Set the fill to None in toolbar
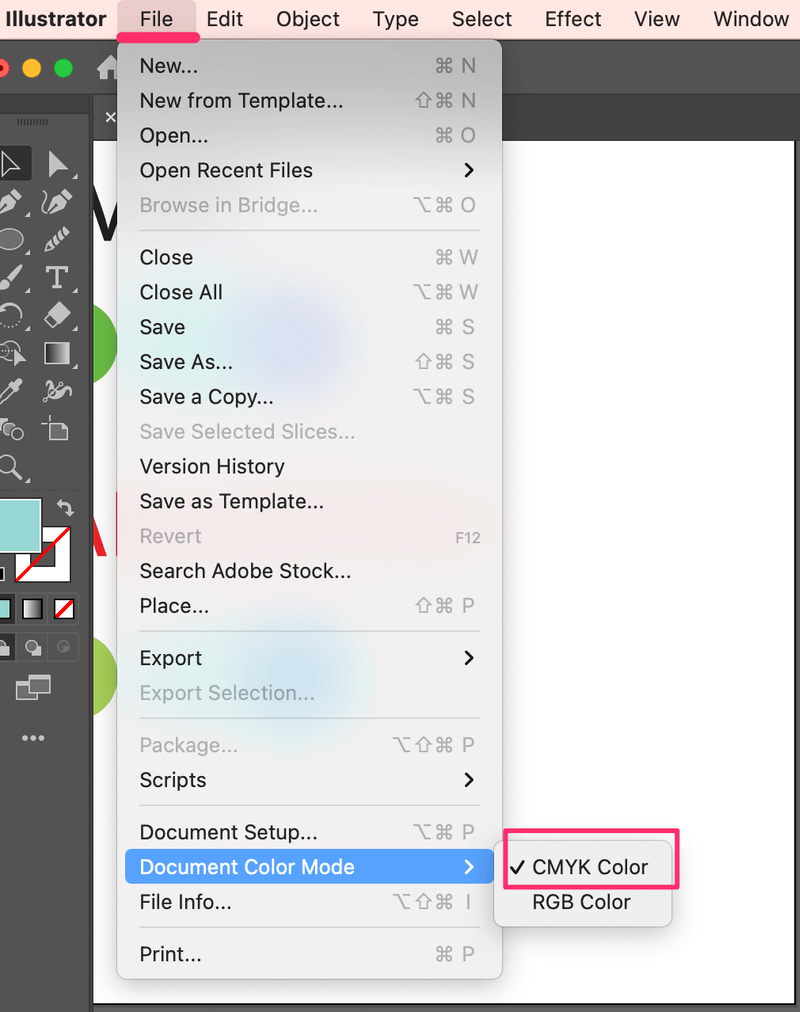The image size is (800, 1012). tap(64, 608)
